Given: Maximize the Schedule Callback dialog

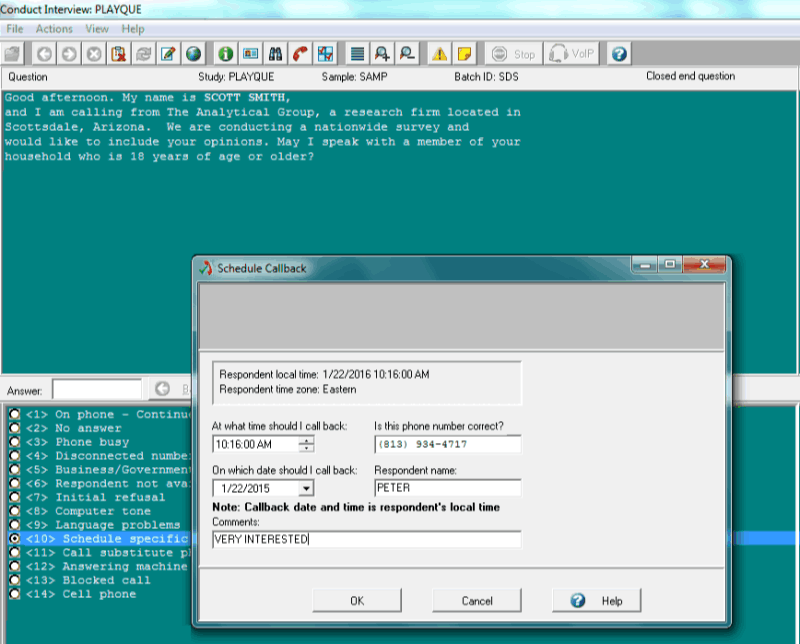Looking at the screenshot, I should (670, 264).
